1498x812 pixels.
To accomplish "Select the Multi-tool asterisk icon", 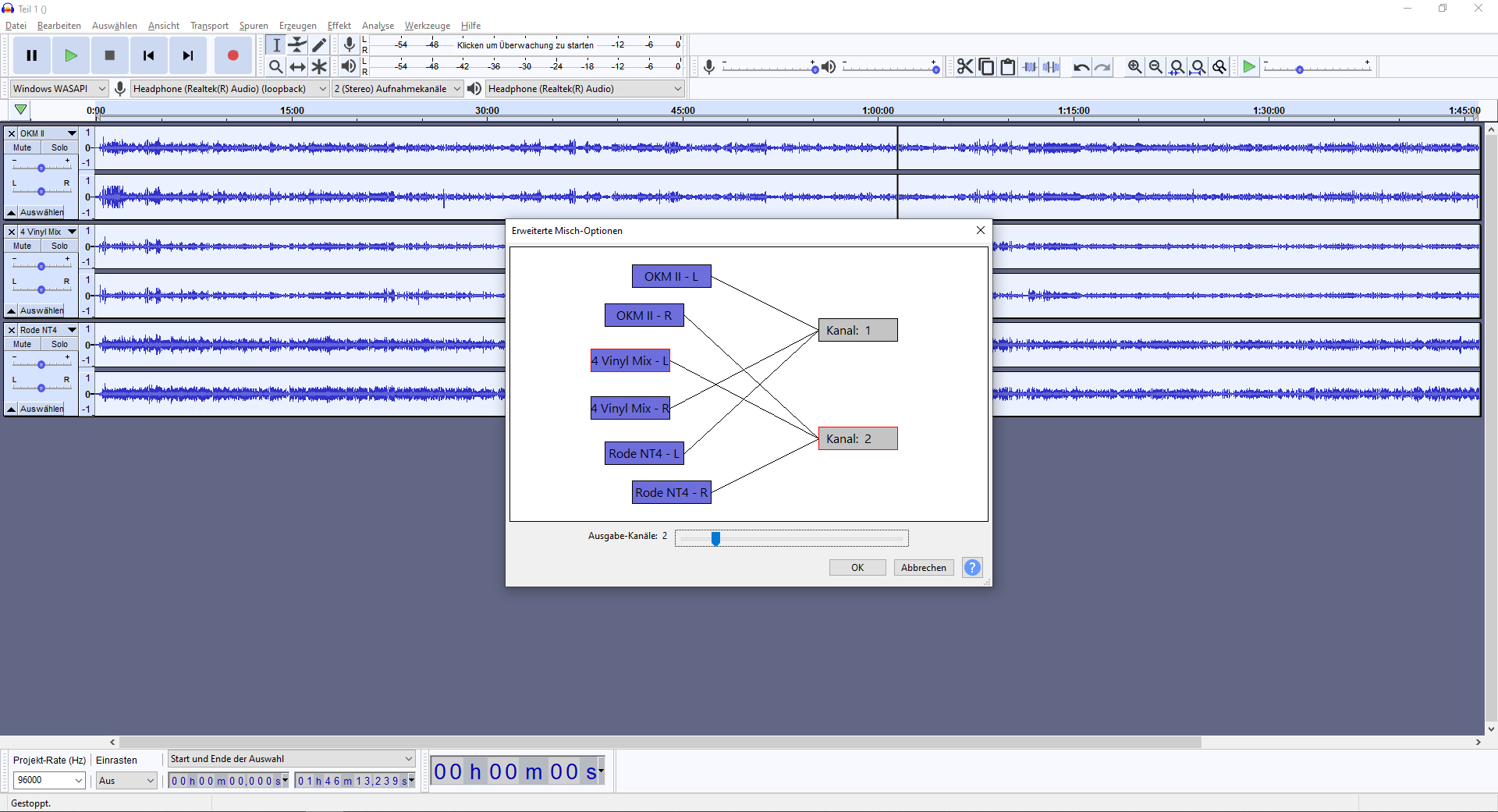I will pyautogui.click(x=319, y=67).
